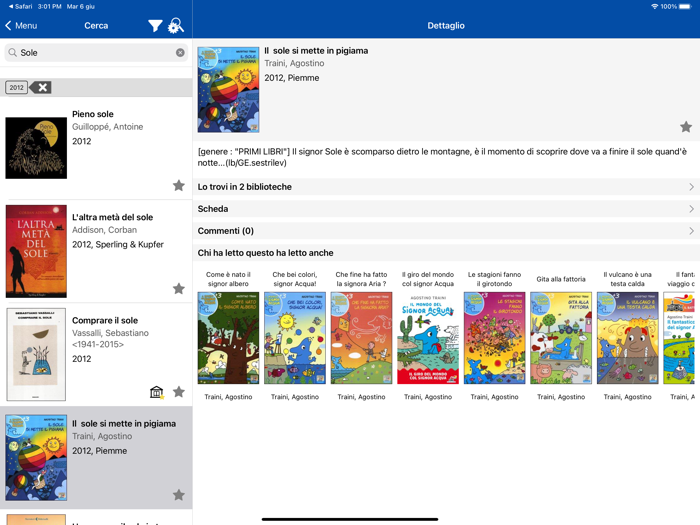700x525 pixels.
Task: Expand Lo trovi in 2 biblioteche
Action: pos(446,187)
